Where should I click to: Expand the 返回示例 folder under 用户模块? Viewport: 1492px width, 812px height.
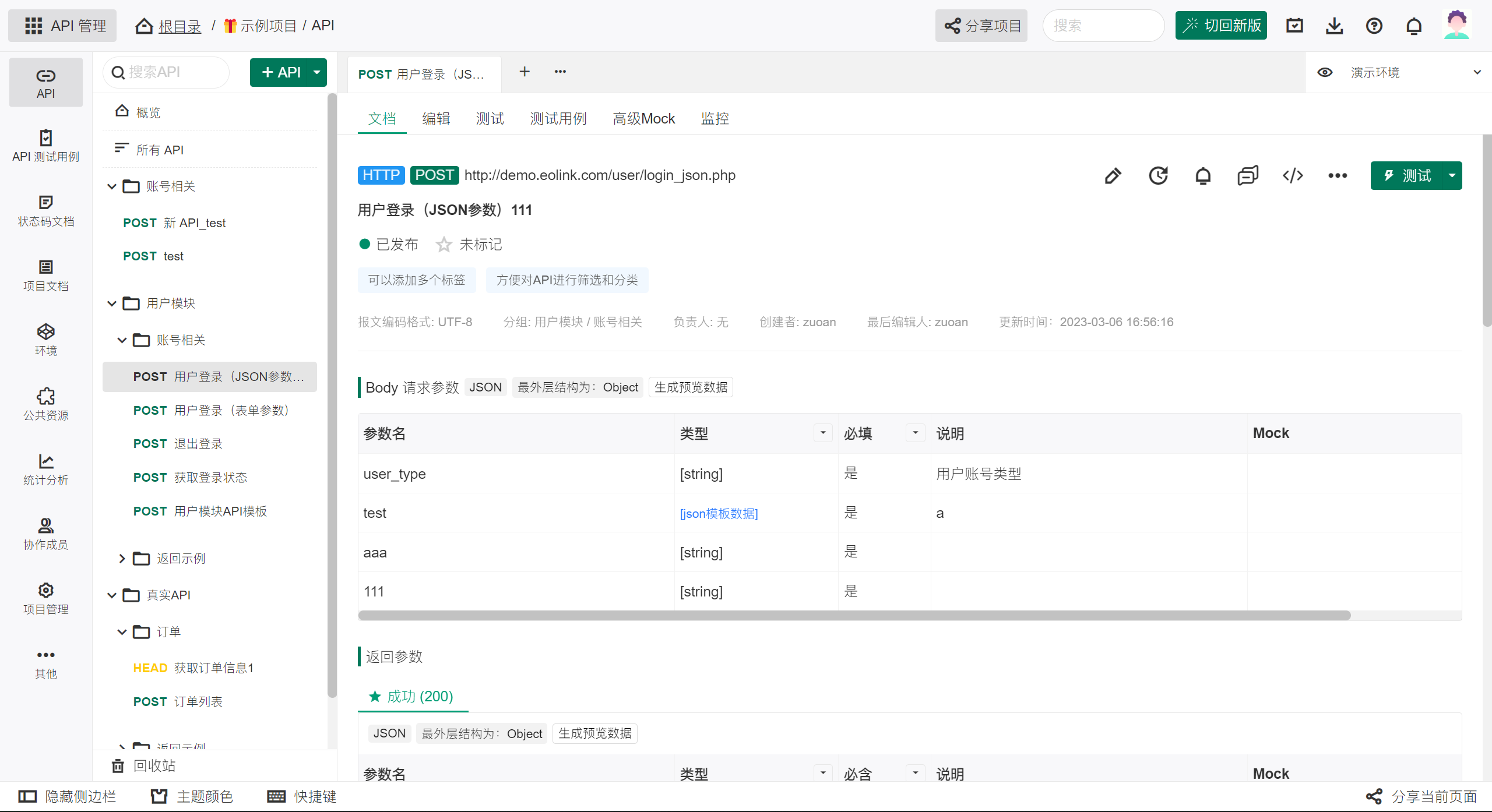122,559
